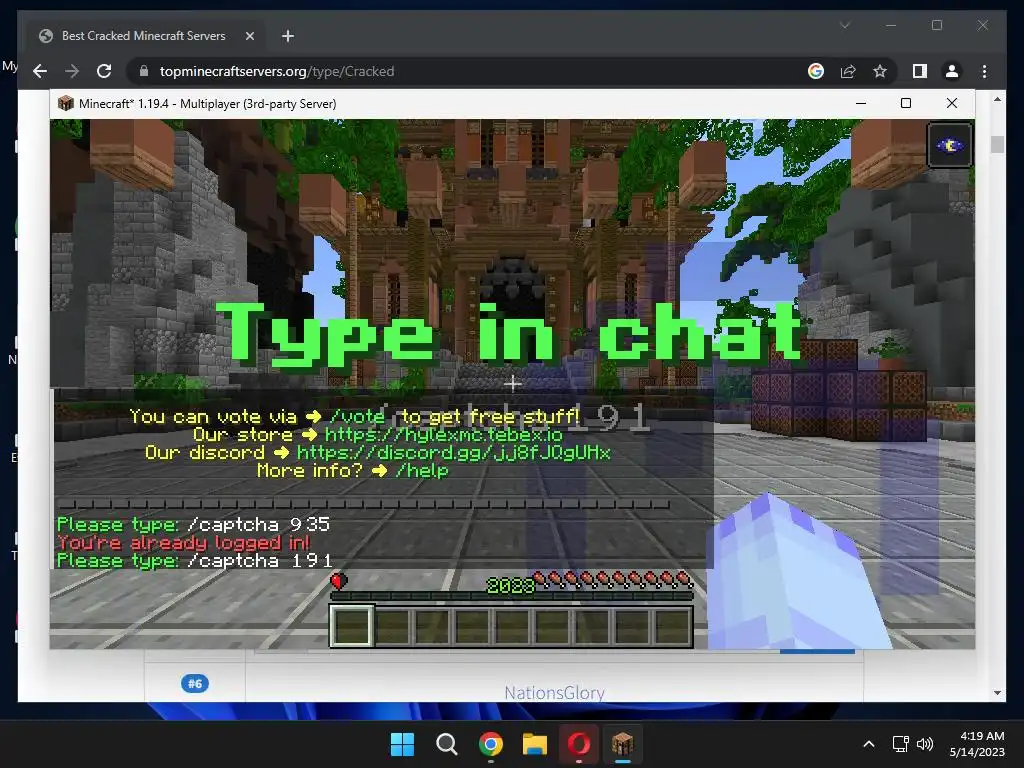Click the page scrollbar thumb
Screen dimensions: 1024x768
pos(997,144)
